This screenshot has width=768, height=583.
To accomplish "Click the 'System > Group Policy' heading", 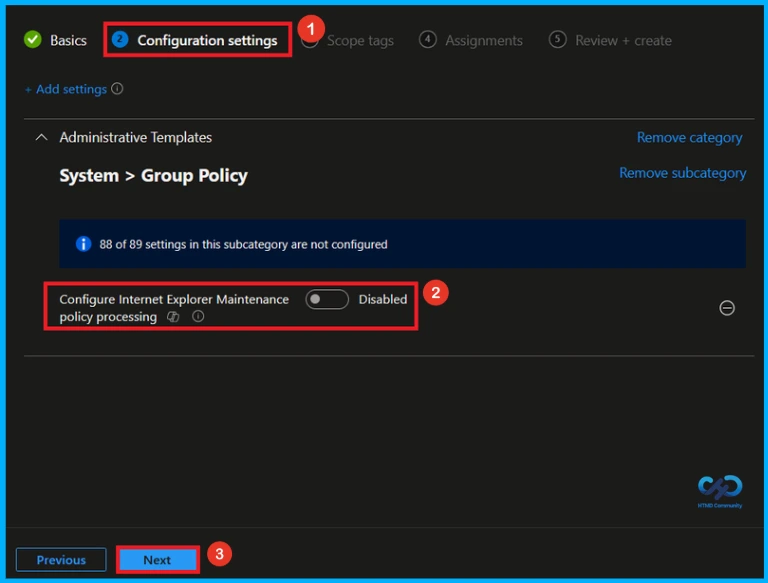I will (153, 175).
